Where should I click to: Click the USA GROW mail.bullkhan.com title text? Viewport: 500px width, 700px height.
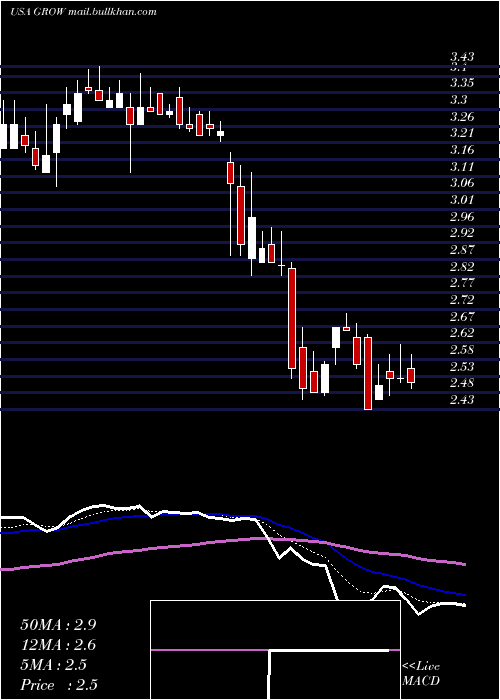click(x=83, y=12)
